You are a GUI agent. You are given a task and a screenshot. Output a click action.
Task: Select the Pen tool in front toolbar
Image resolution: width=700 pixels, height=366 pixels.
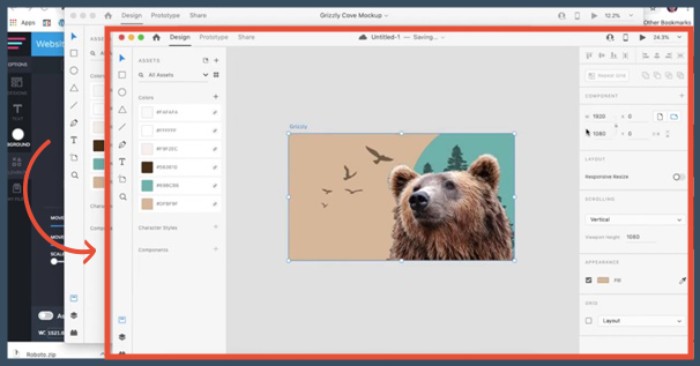click(x=122, y=145)
